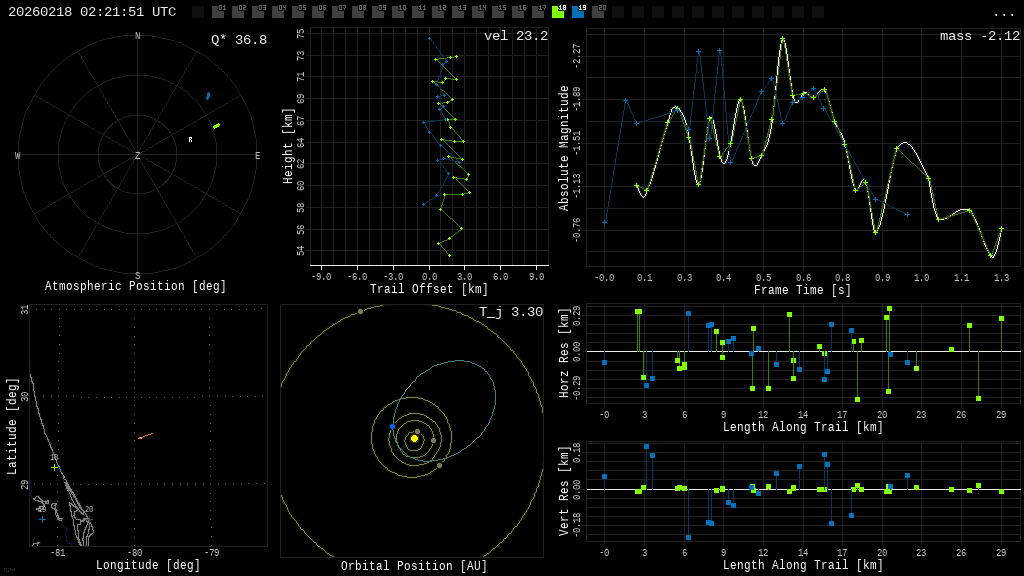Click the mass -2.12 readout
Screen dimensions: 1024x576
tap(979, 37)
